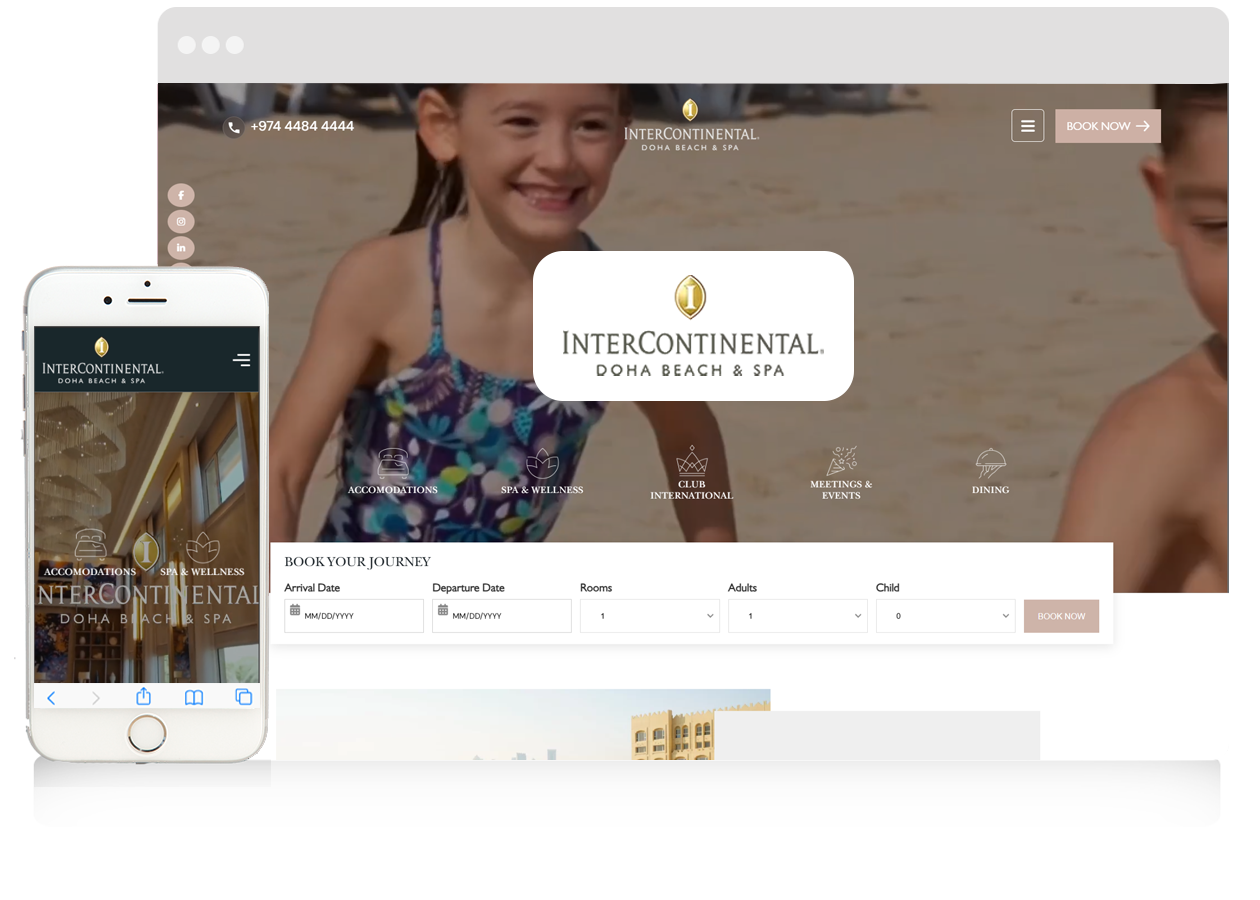Click the header BOOK NOW arrow button
This screenshot has width=1260, height=900.
1107,126
